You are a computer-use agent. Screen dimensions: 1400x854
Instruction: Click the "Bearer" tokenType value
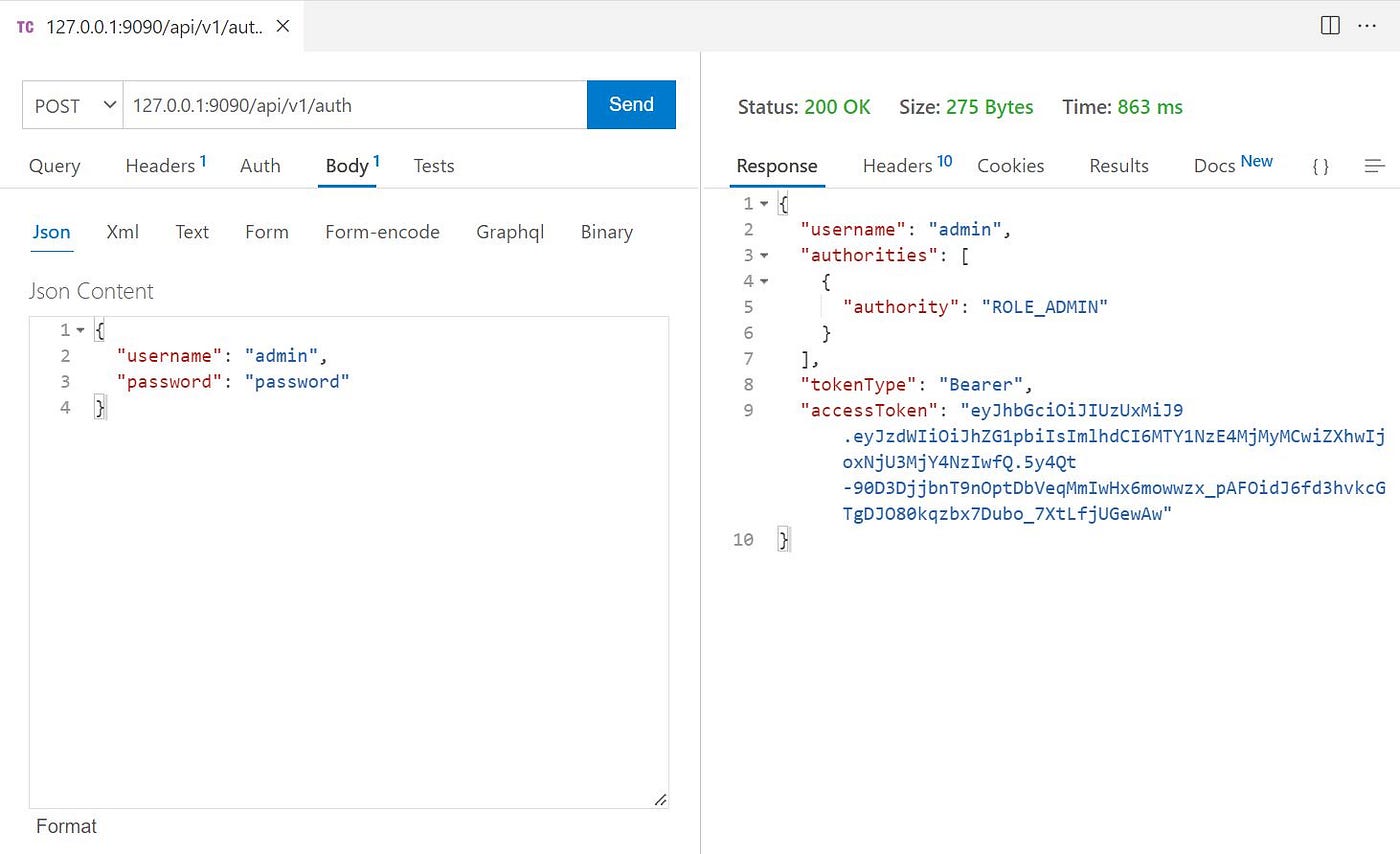pos(980,385)
